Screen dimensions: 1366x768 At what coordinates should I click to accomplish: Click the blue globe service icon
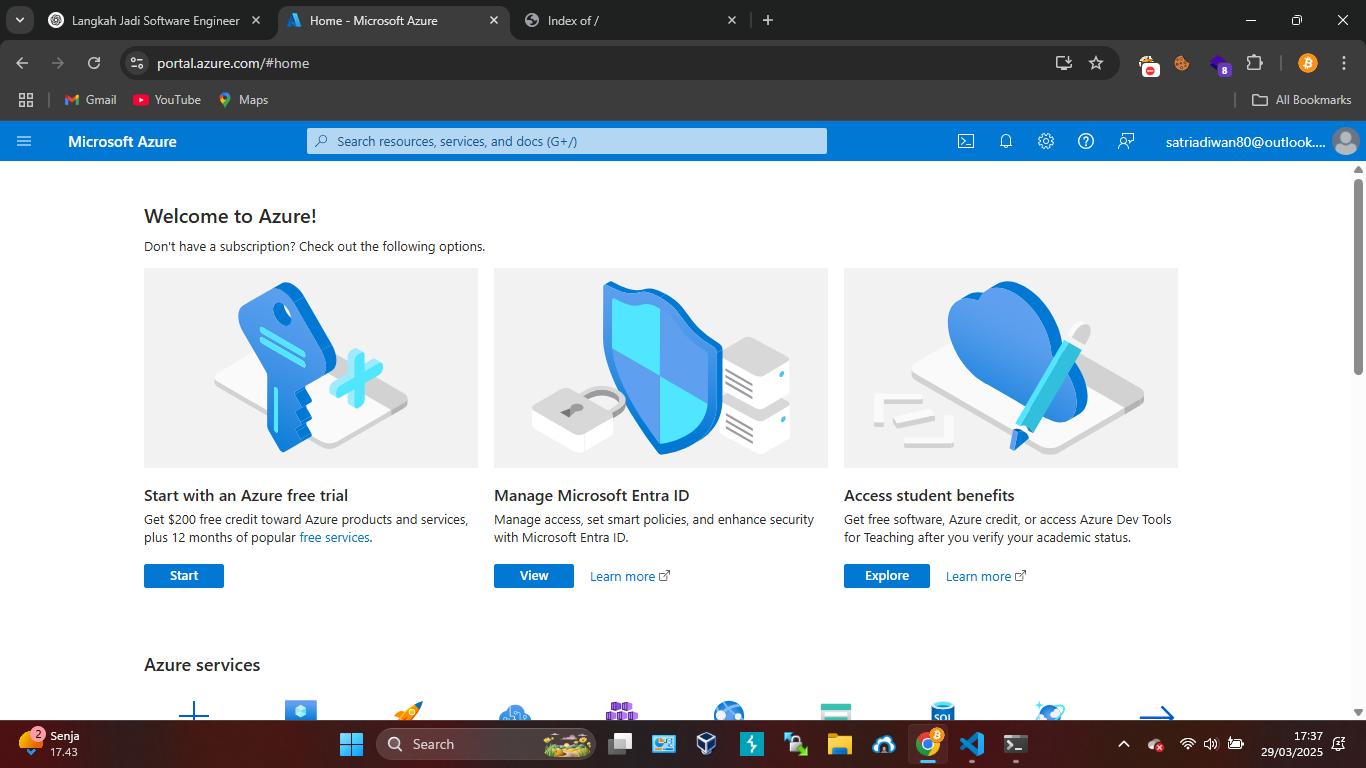(x=729, y=711)
